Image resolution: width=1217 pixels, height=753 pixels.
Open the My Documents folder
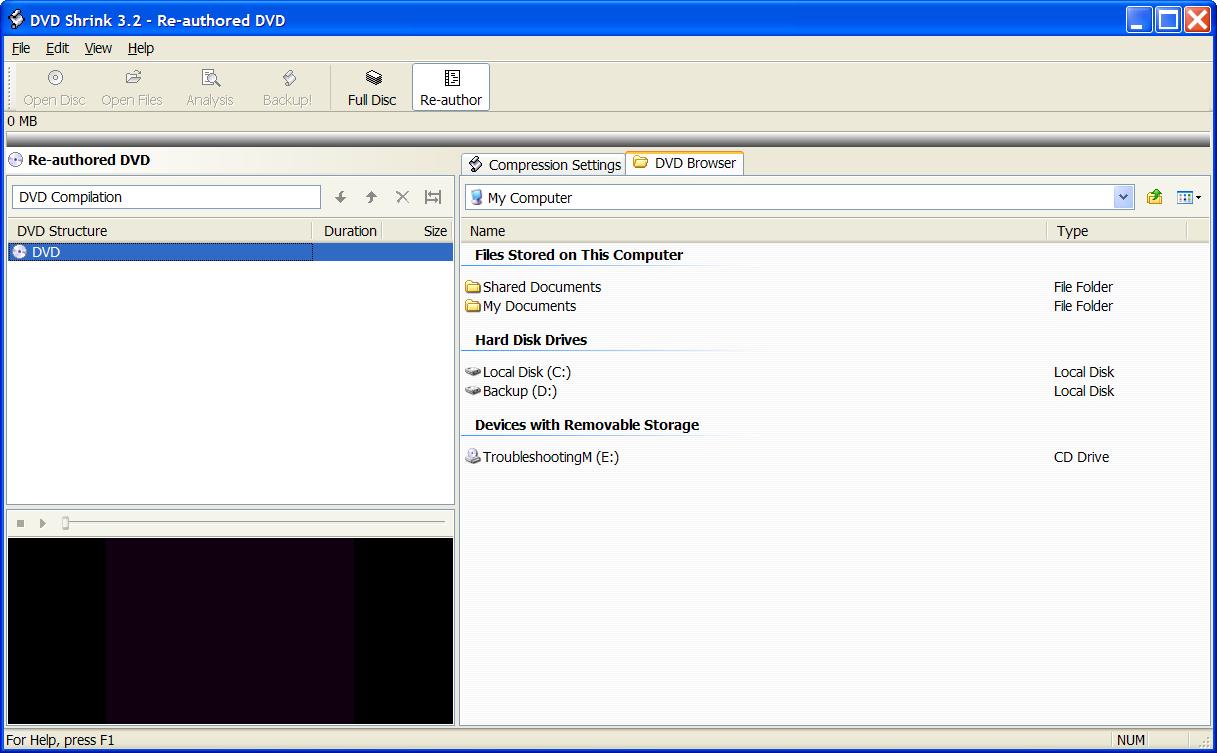(x=528, y=306)
